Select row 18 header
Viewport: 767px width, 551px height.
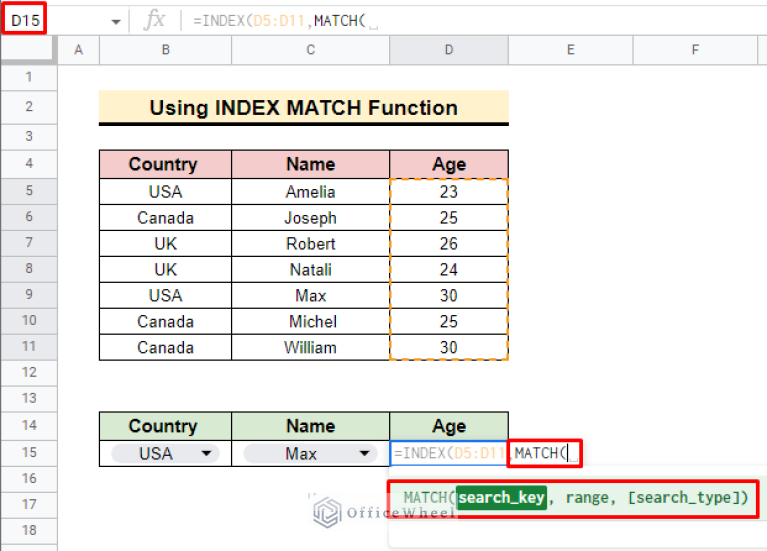[29, 530]
